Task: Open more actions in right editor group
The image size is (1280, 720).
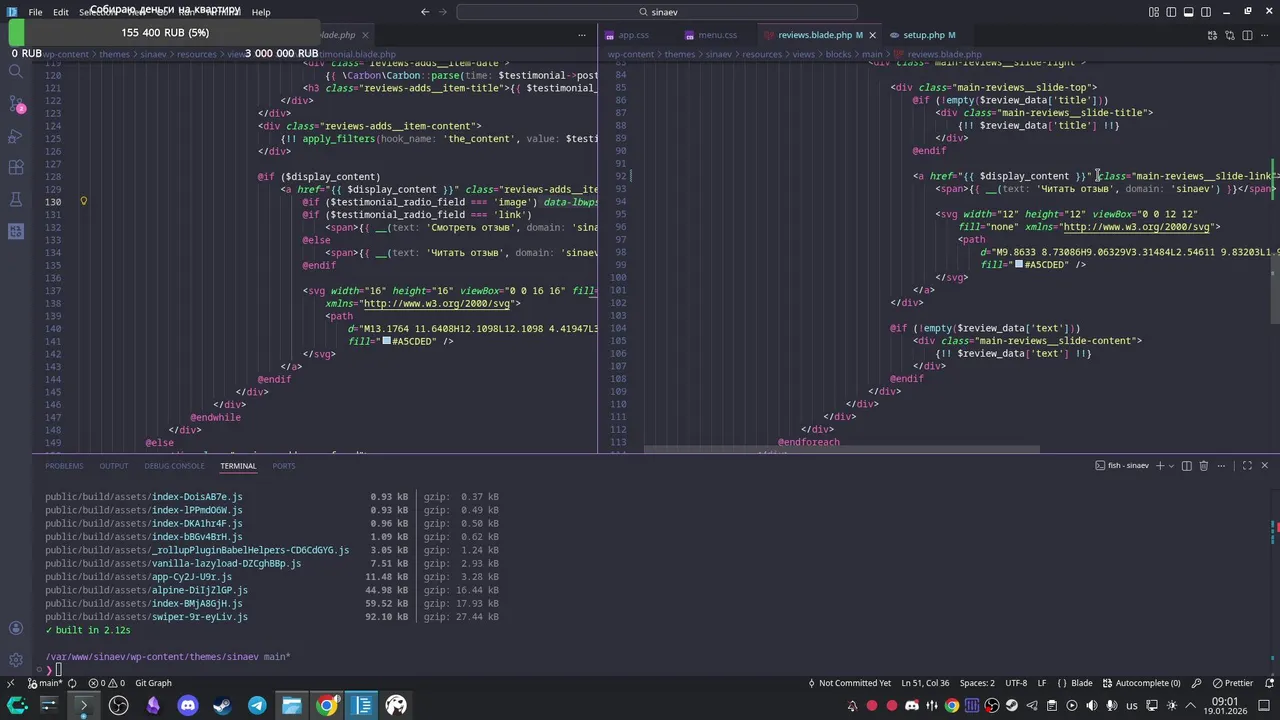Action: [x=1264, y=35]
